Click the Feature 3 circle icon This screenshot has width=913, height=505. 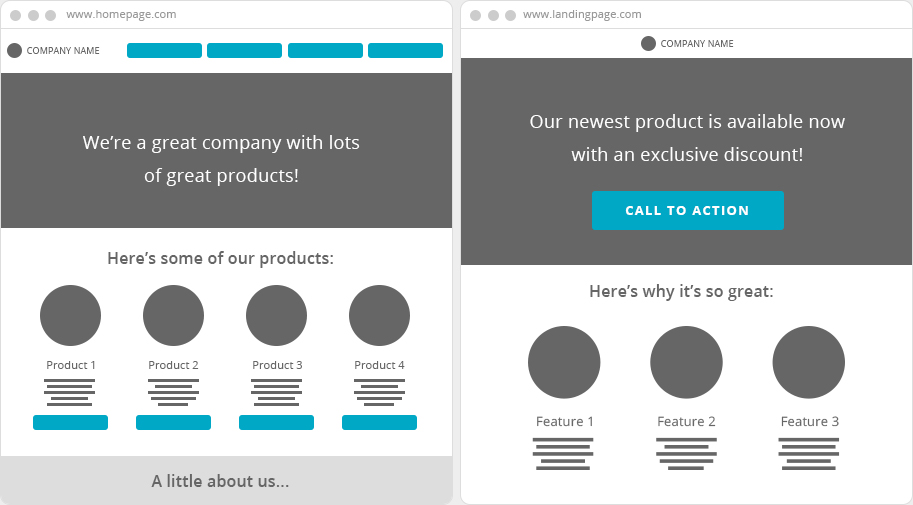[809, 362]
